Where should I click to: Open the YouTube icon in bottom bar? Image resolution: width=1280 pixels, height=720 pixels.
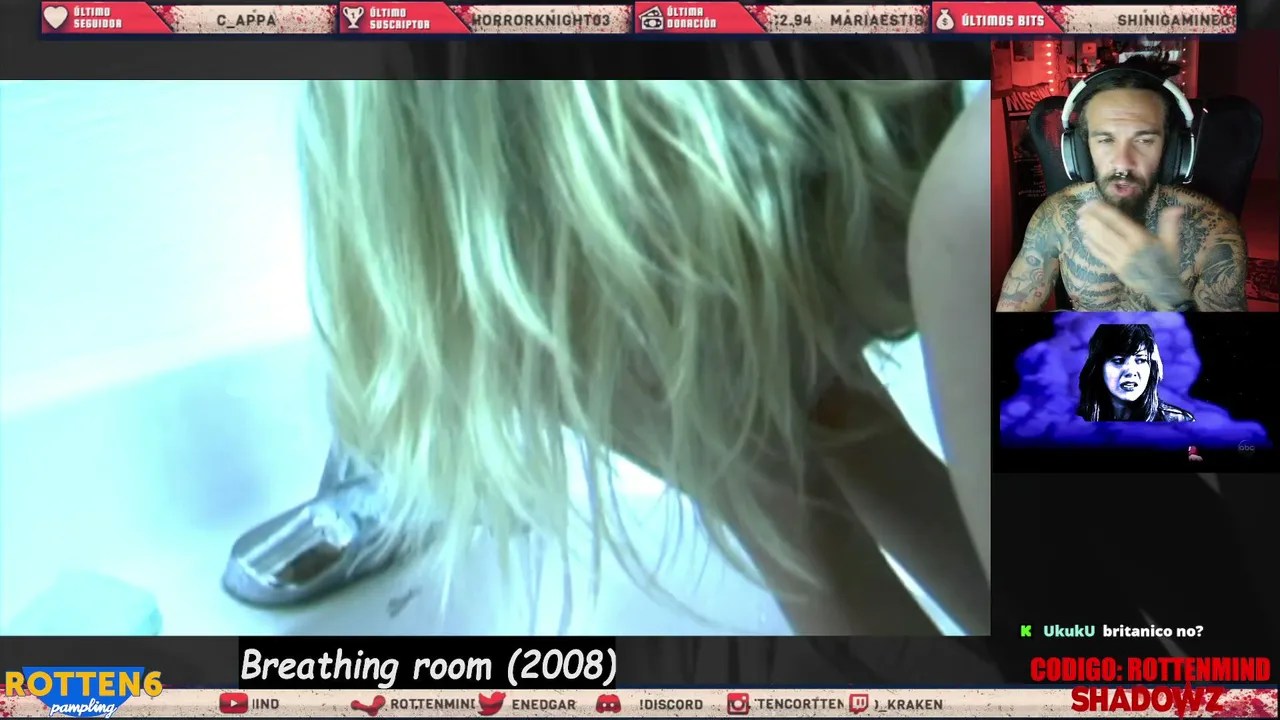tap(233, 704)
